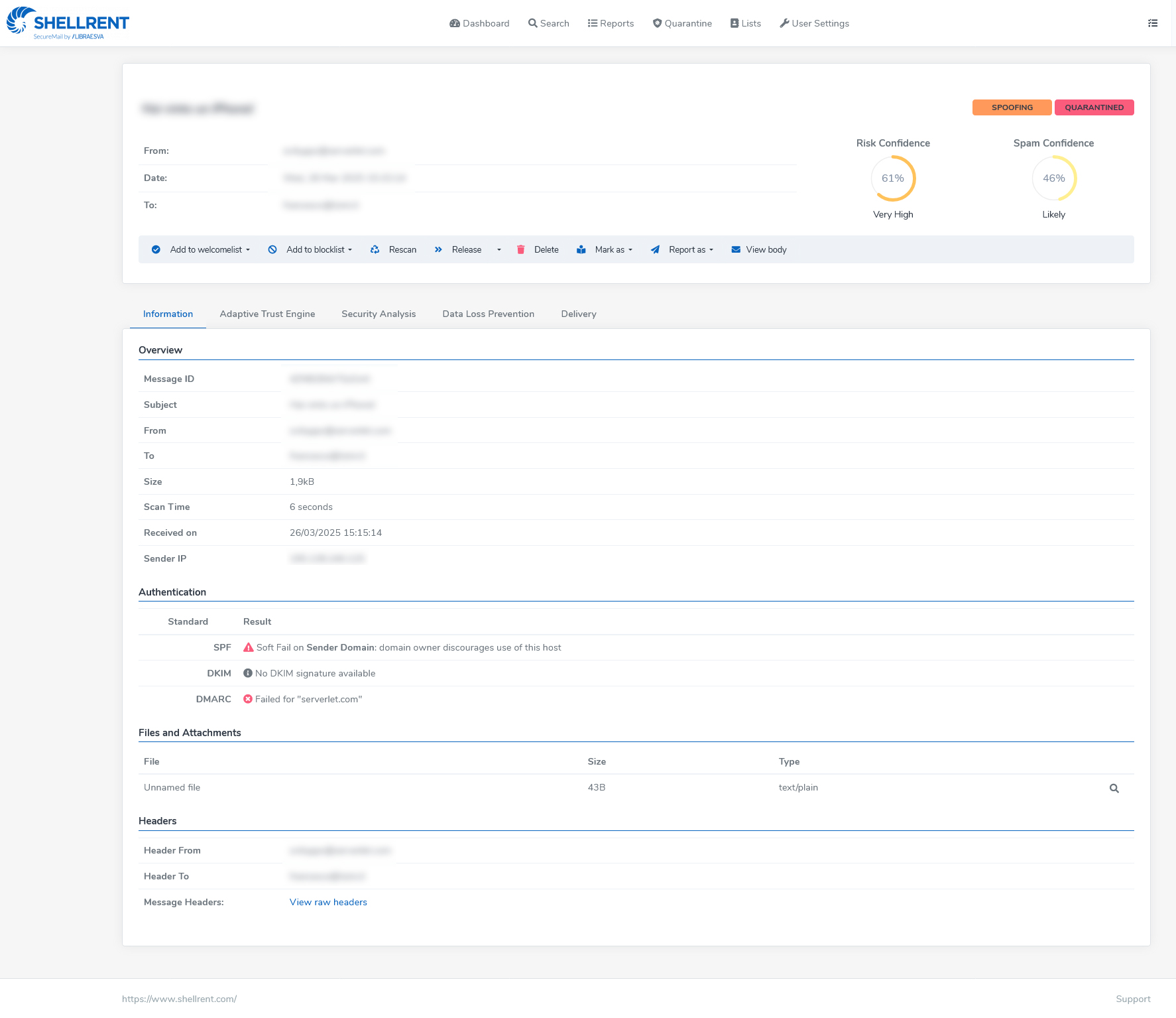Open the Dashboard page

[x=479, y=23]
